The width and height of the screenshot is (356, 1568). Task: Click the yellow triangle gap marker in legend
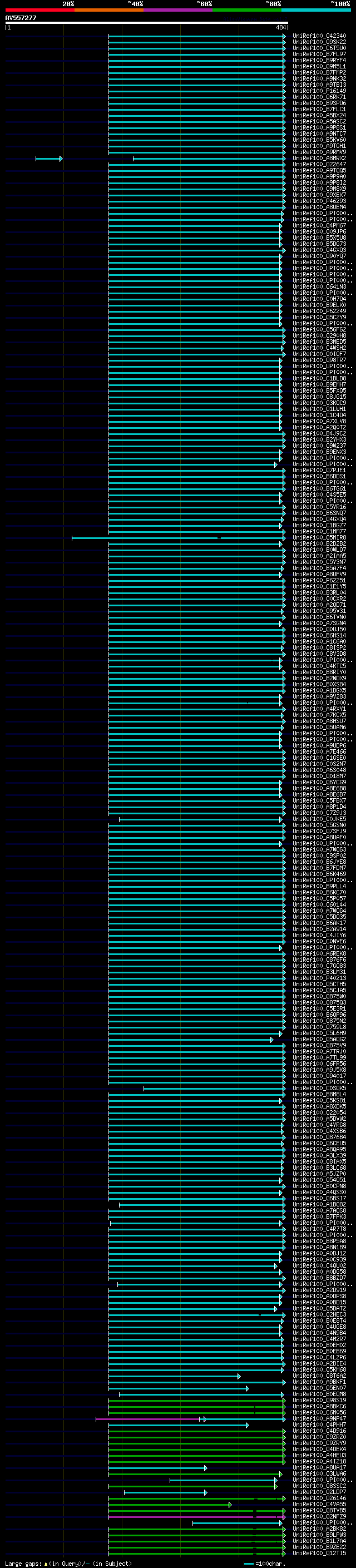coord(46,1564)
